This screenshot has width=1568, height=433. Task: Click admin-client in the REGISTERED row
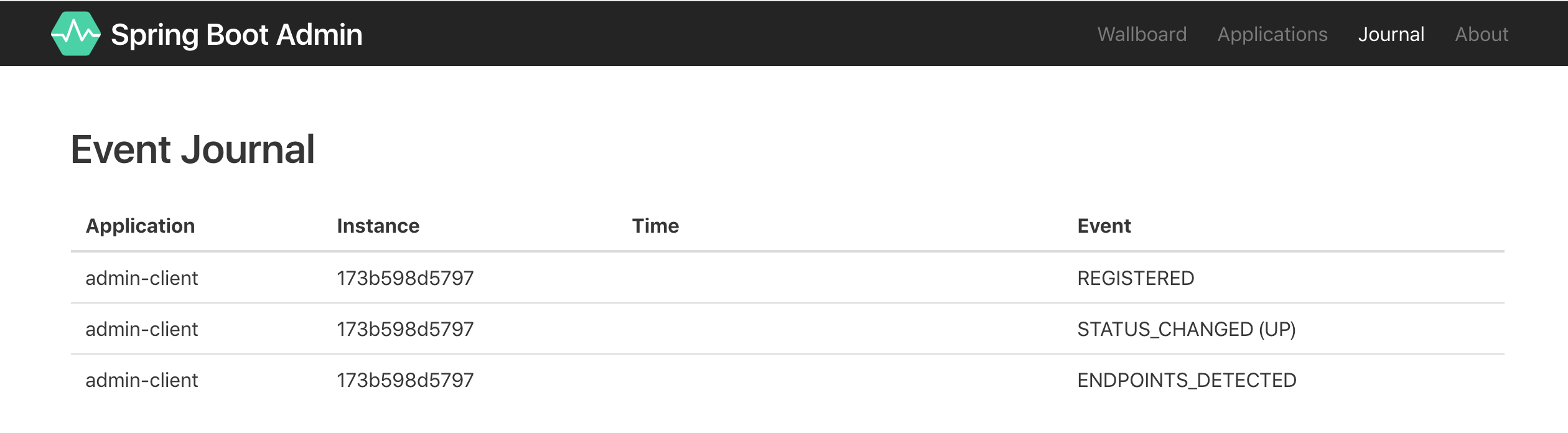point(142,278)
